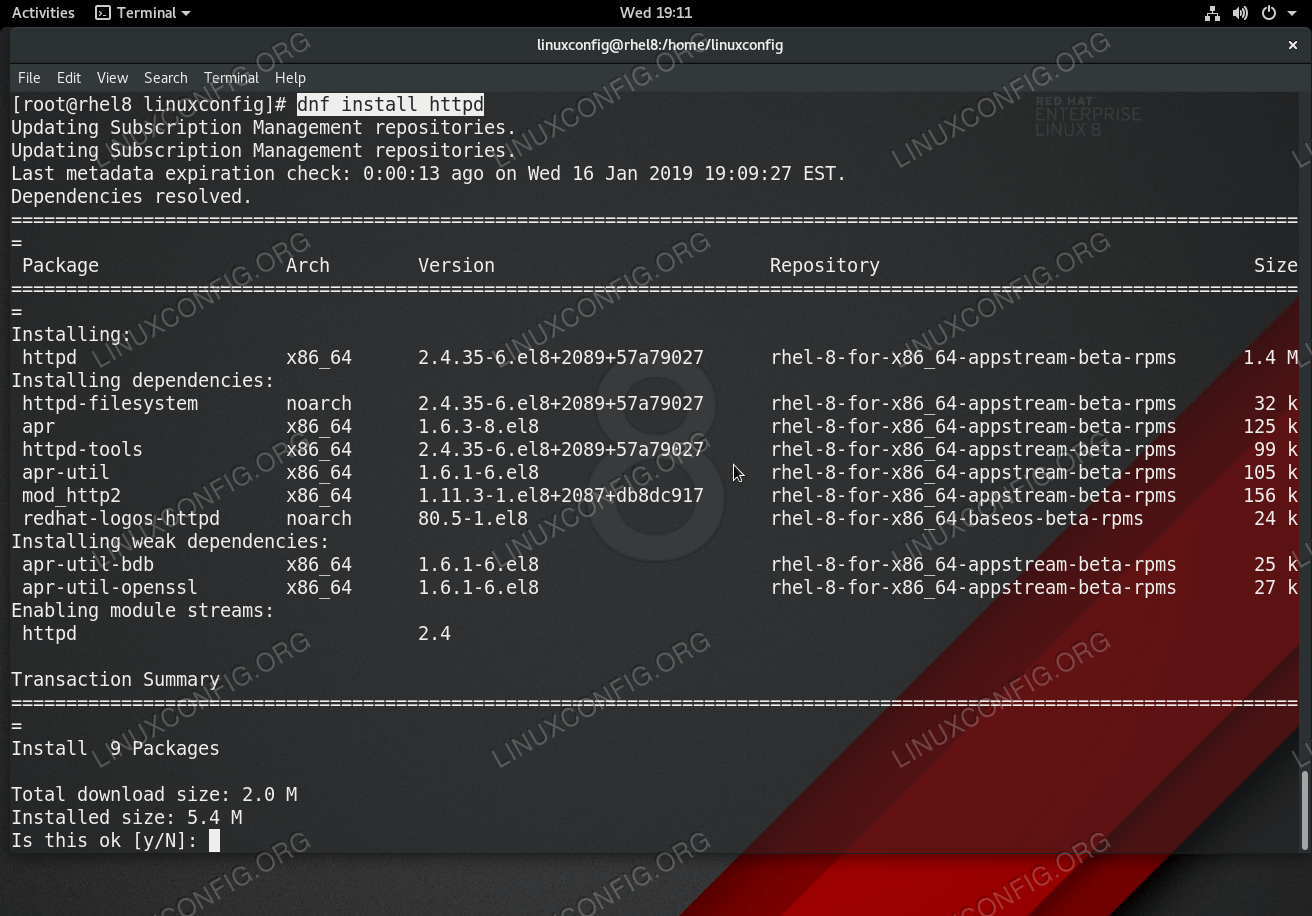Click the 99 k size value
Image resolution: width=1312 pixels, height=916 pixels.
click(1276, 450)
